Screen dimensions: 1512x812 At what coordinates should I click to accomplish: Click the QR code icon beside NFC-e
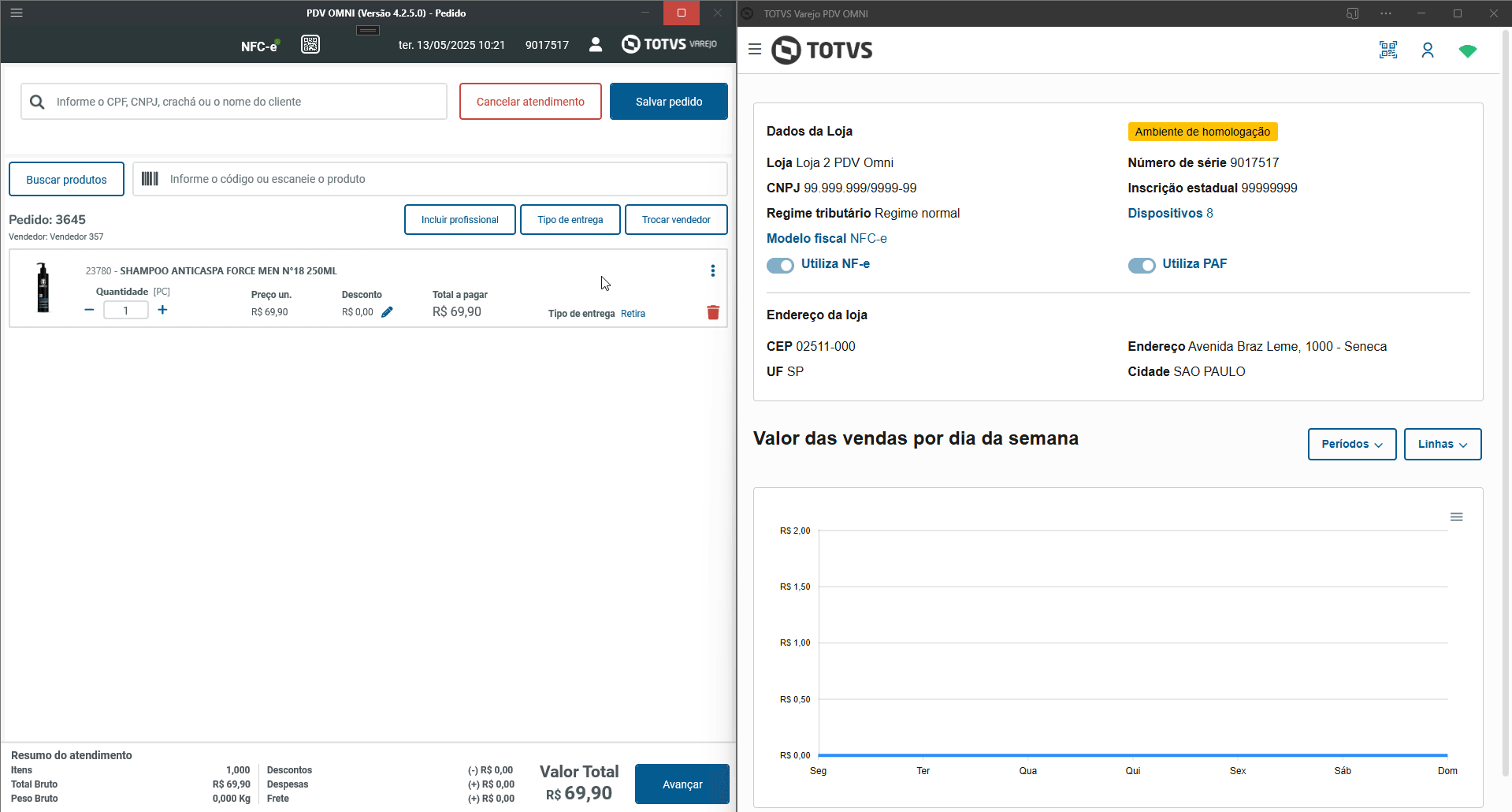[x=310, y=44]
